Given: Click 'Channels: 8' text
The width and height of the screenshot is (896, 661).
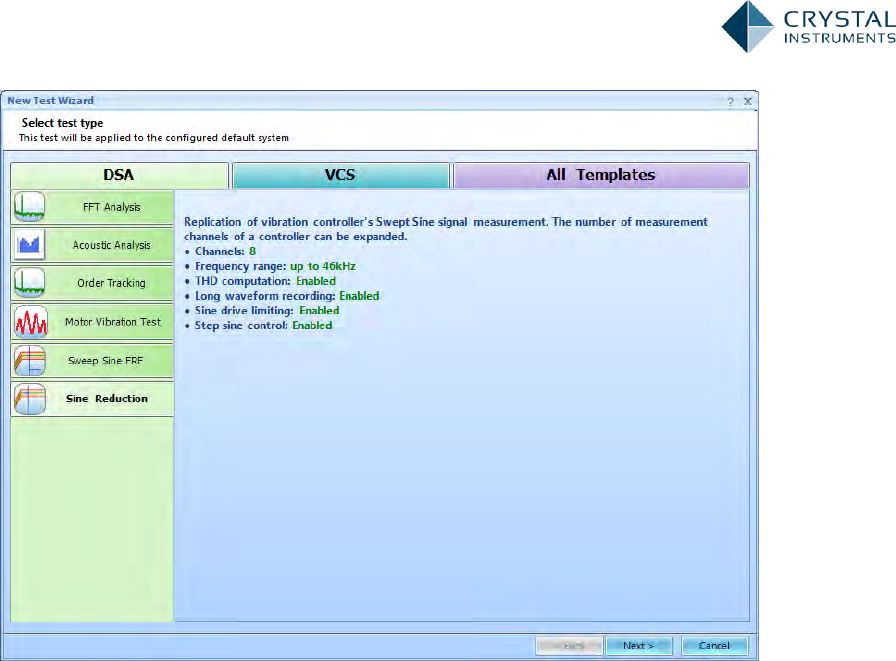Looking at the screenshot, I should point(225,251).
